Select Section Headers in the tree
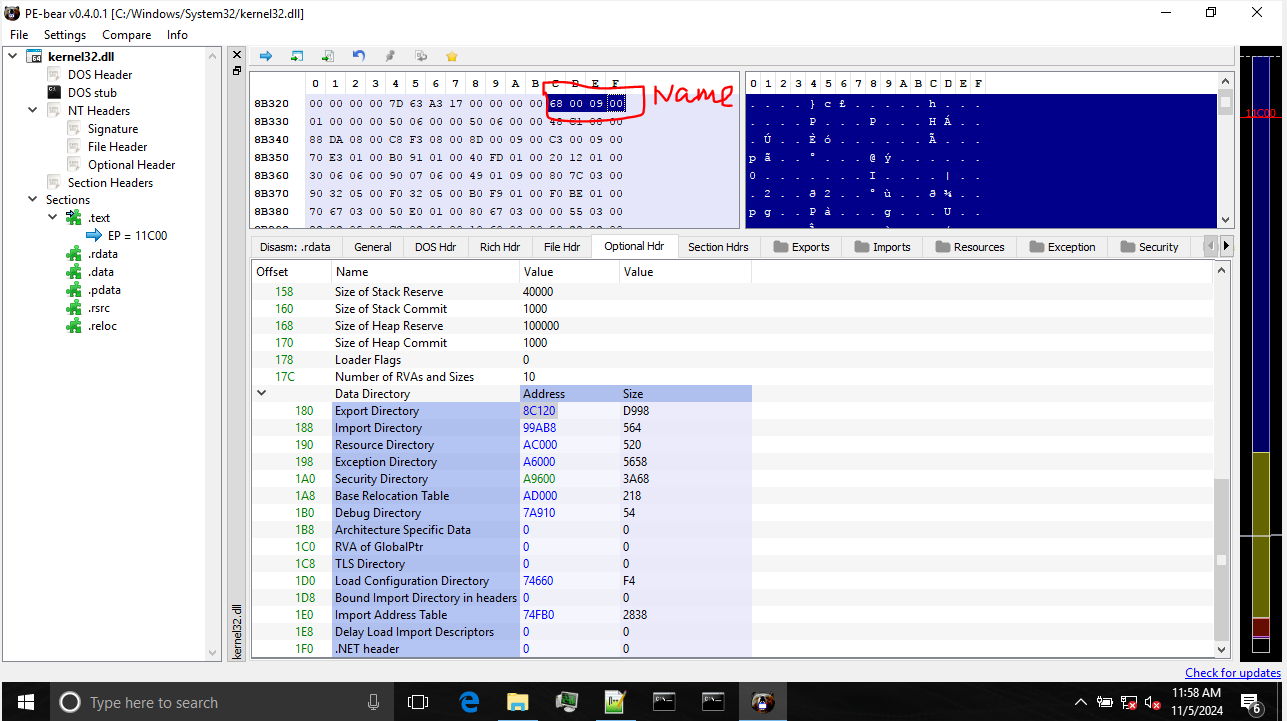The image size is (1287, 721). (x=110, y=183)
